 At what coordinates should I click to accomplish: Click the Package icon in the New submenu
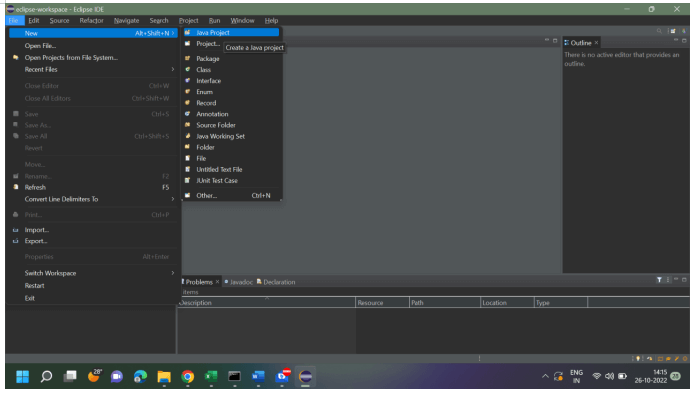188,58
